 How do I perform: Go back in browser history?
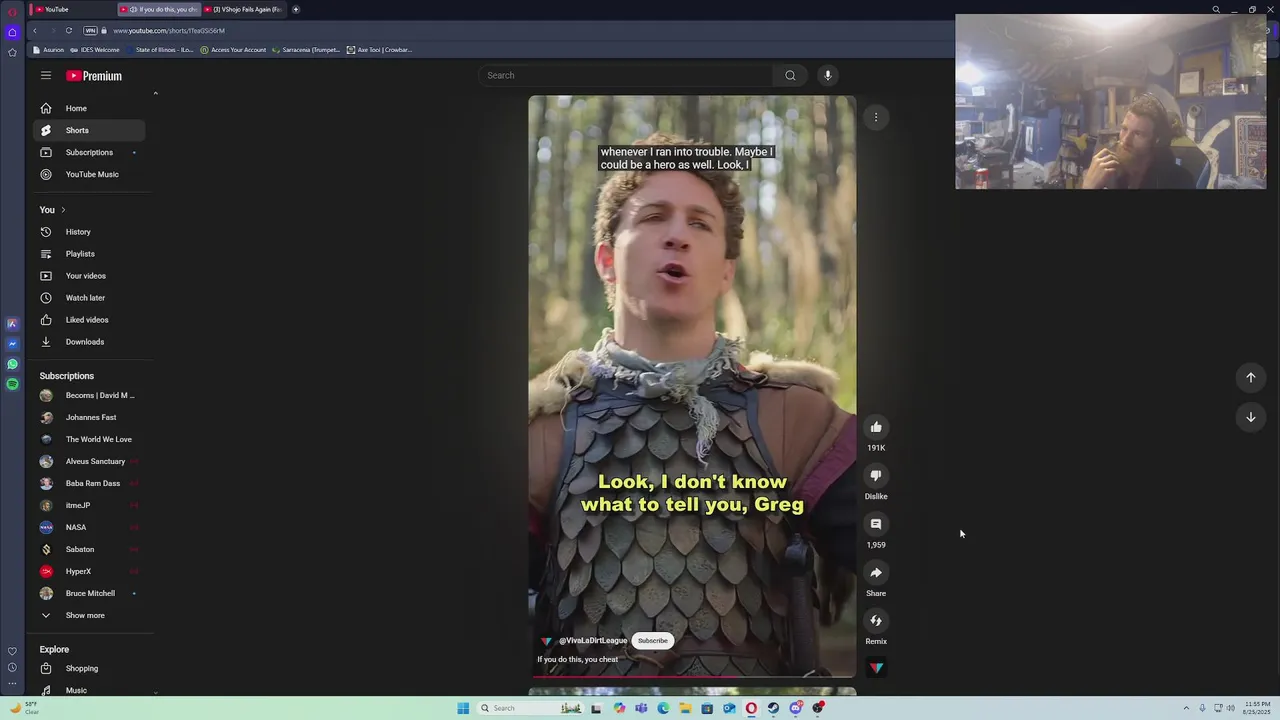[35, 30]
